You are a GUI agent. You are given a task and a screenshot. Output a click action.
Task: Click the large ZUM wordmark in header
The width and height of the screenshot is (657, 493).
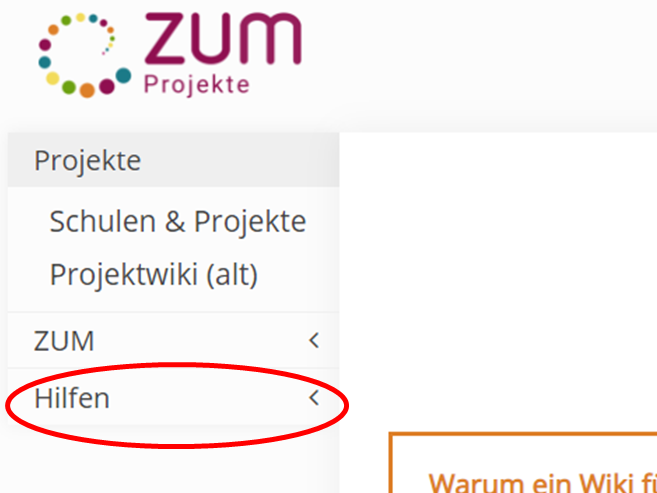point(223,39)
